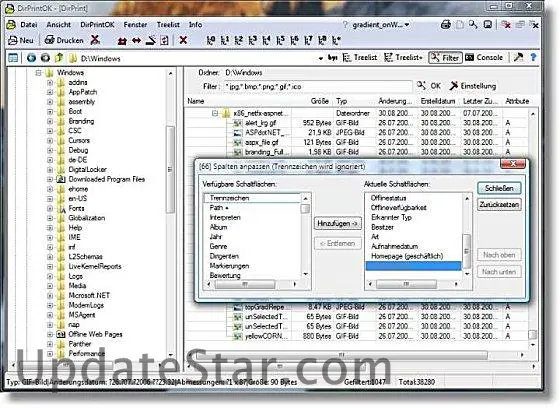Expand tree to level 1 icon

point(225,40)
